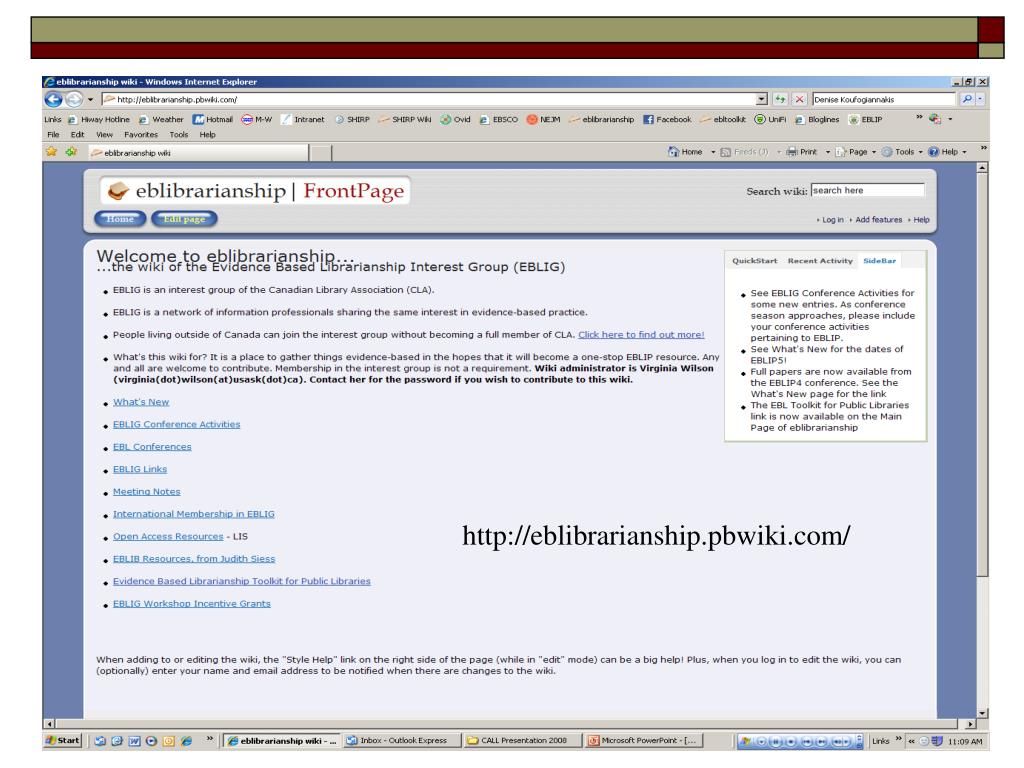Click the Search wiki input field

point(867,190)
